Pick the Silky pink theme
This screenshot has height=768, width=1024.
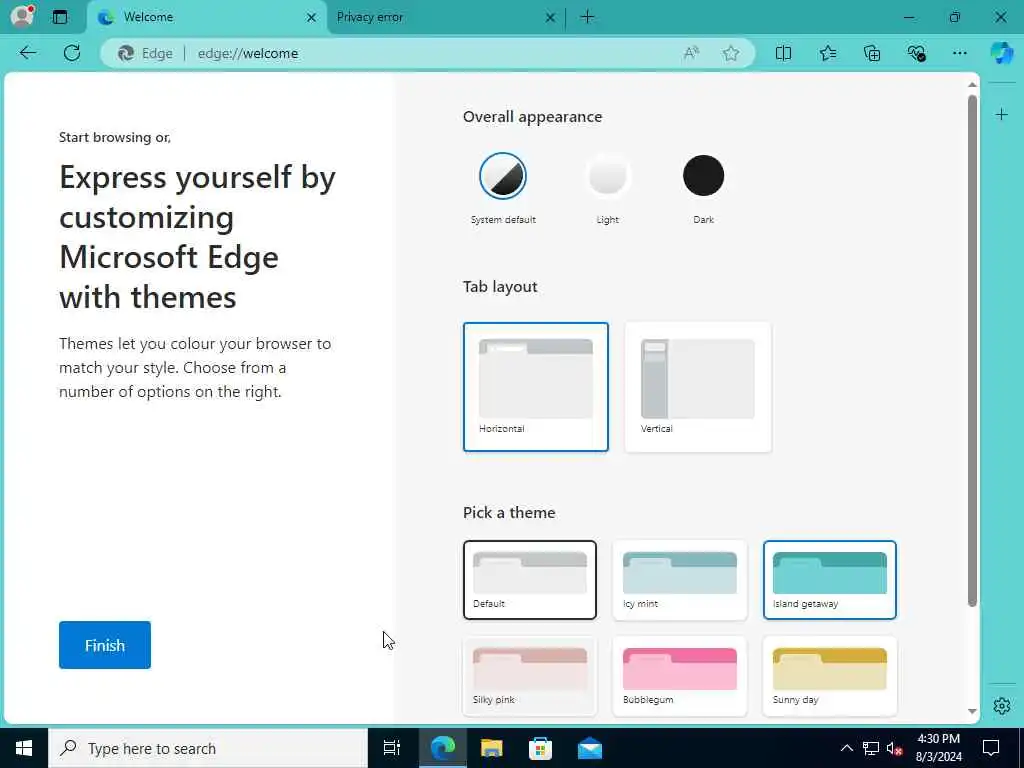(530, 676)
